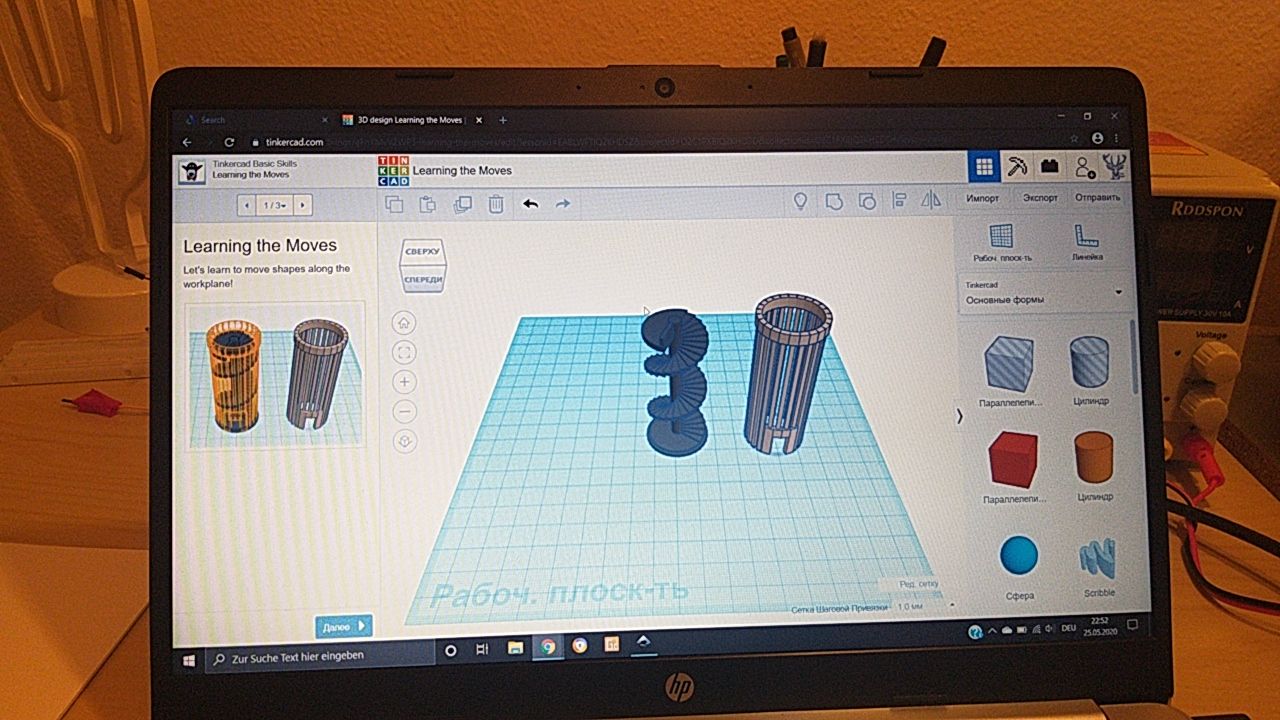
Task: Collapse shapes panel with the chevron arrow
Action: [x=959, y=417]
